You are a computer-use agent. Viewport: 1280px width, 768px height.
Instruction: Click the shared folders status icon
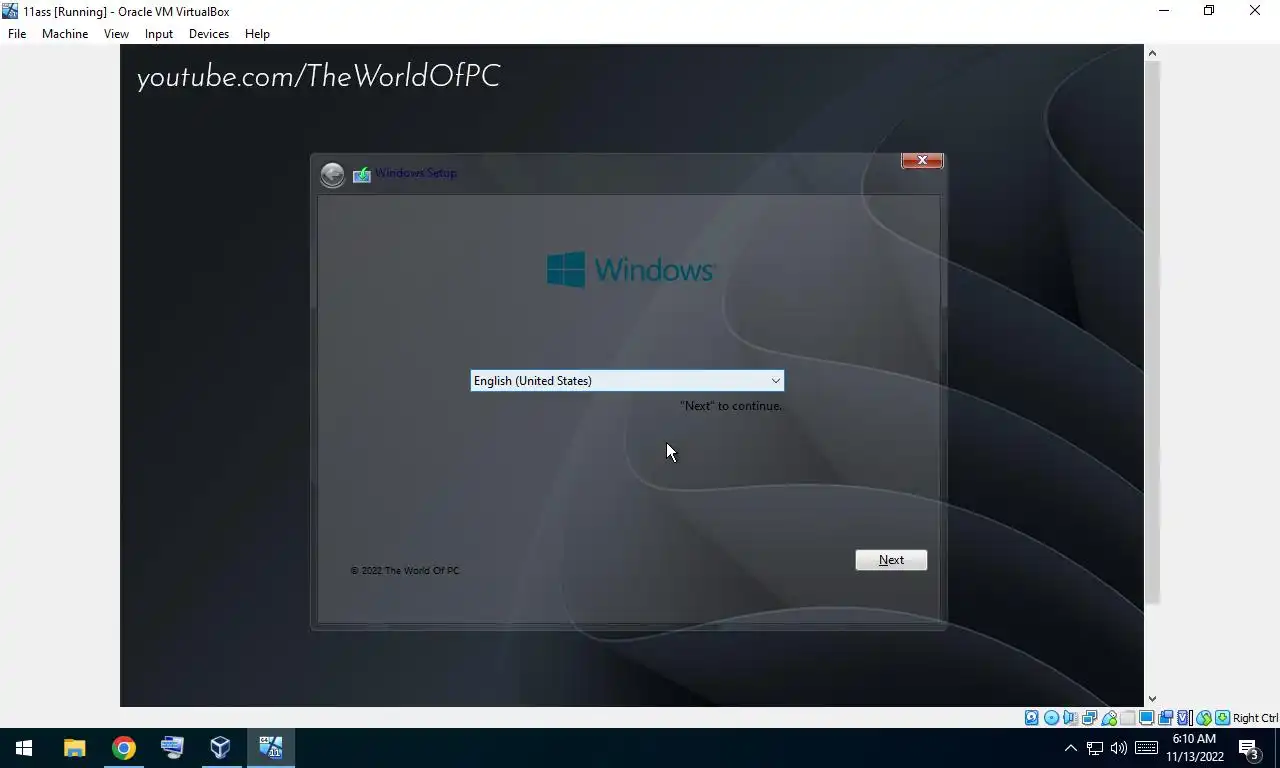point(1127,718)
